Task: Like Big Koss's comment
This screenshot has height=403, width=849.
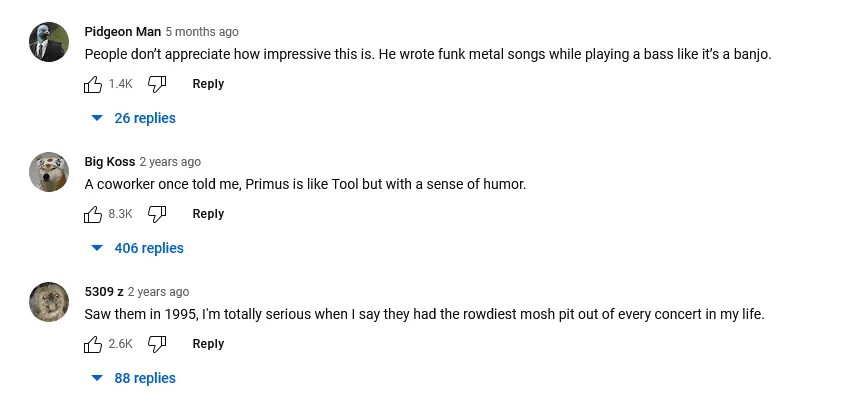Action: pyautogui.click(x=94, y=214)
